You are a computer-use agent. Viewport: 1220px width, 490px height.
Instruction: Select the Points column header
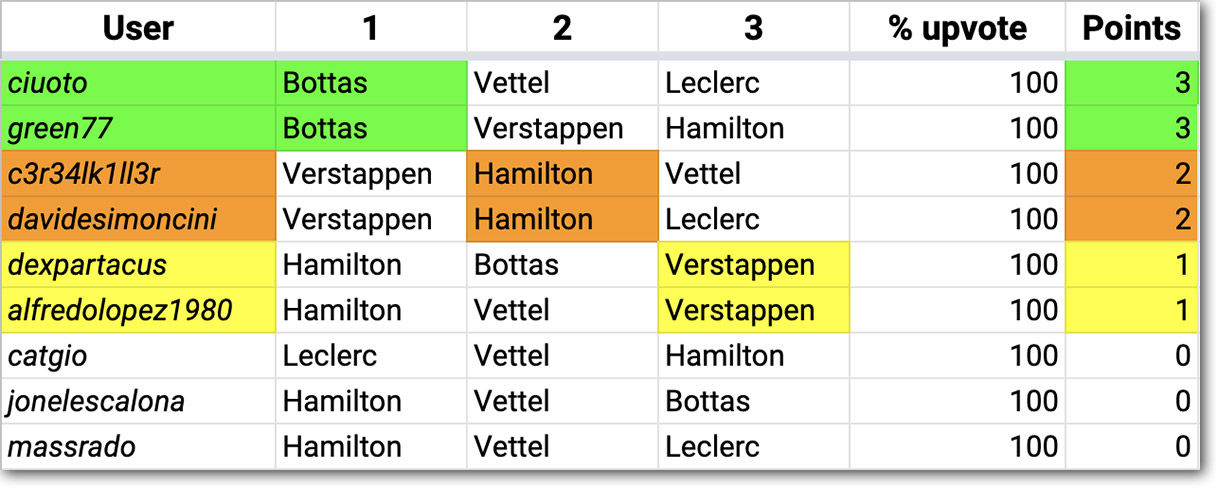[1131, 28]
